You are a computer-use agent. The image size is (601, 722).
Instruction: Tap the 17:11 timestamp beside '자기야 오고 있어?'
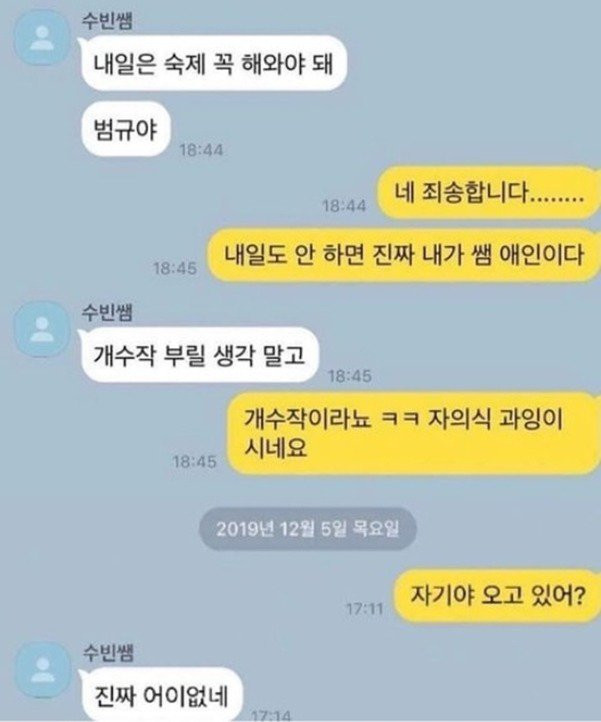click(365, 609)
